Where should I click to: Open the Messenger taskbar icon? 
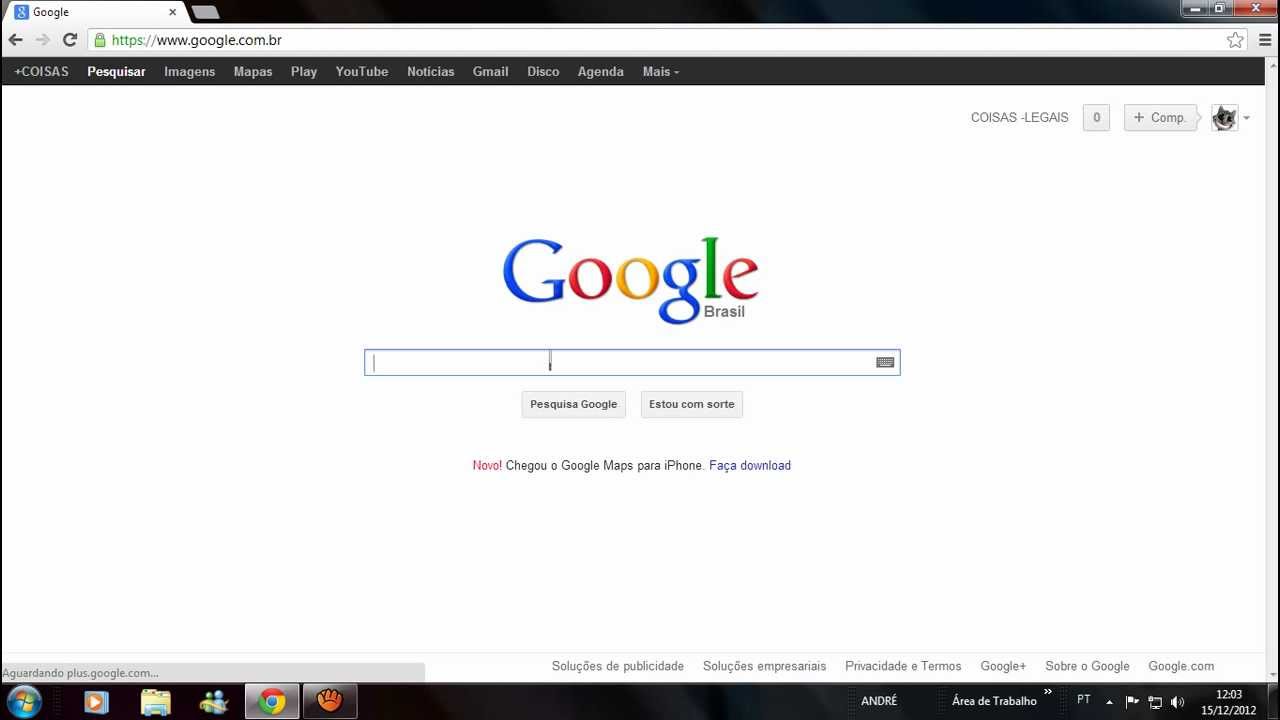tap(214, 702)
